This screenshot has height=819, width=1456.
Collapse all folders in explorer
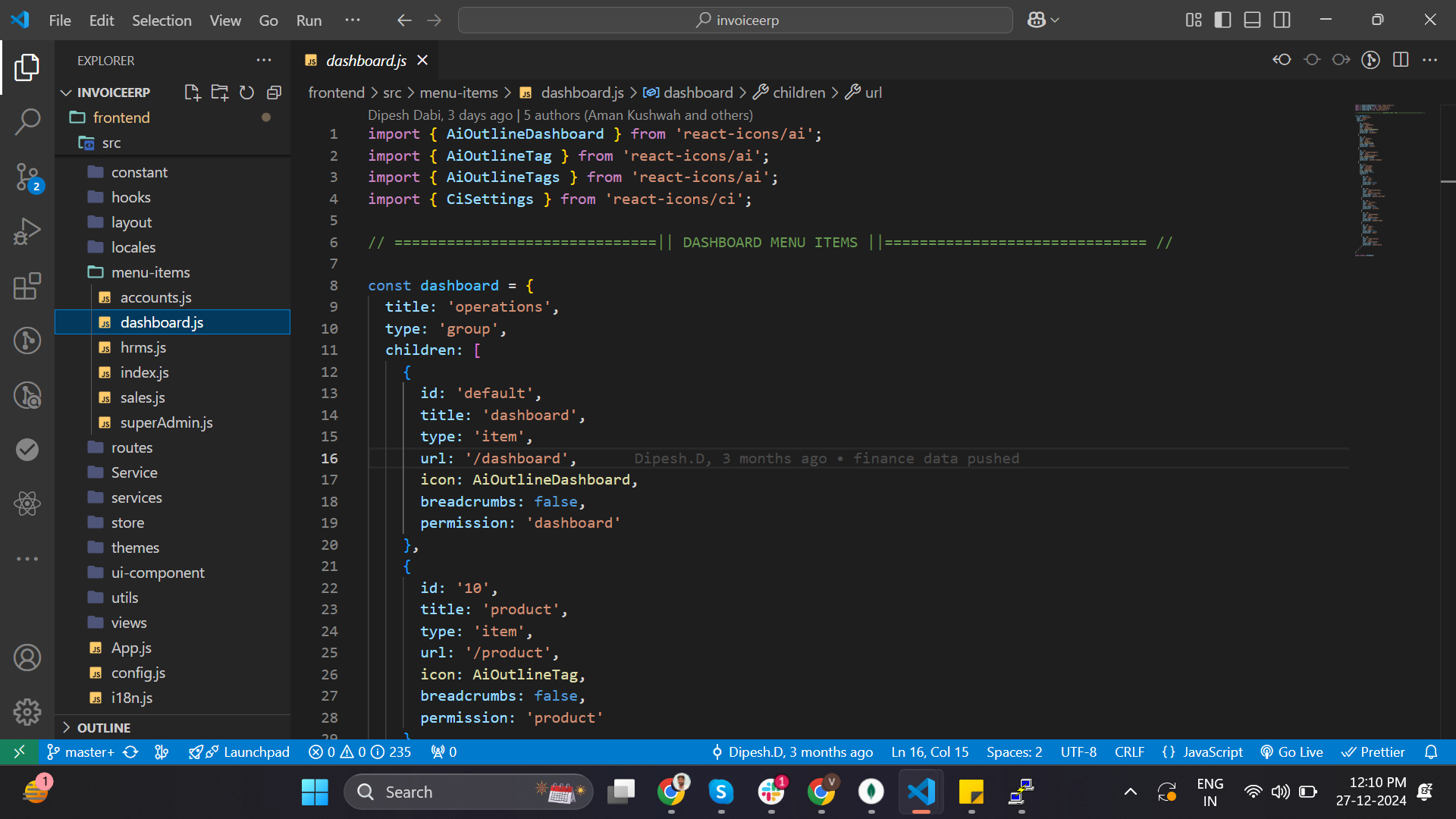pos(274,93)
